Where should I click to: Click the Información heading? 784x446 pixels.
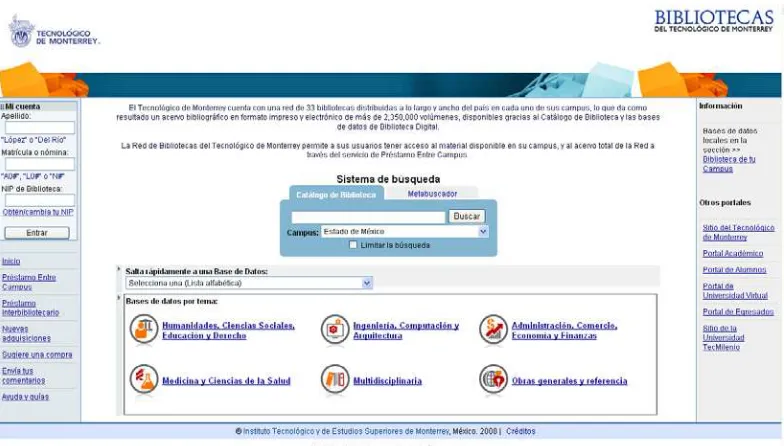point(720,106)
